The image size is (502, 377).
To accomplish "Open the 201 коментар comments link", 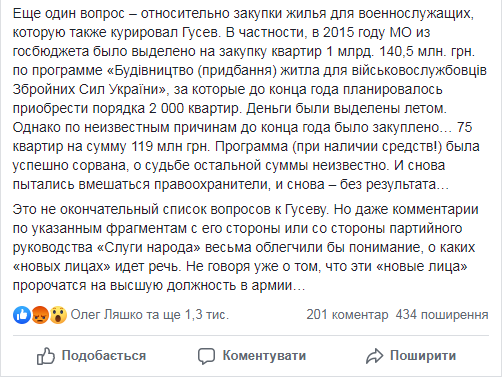I will tap(347, 315).
